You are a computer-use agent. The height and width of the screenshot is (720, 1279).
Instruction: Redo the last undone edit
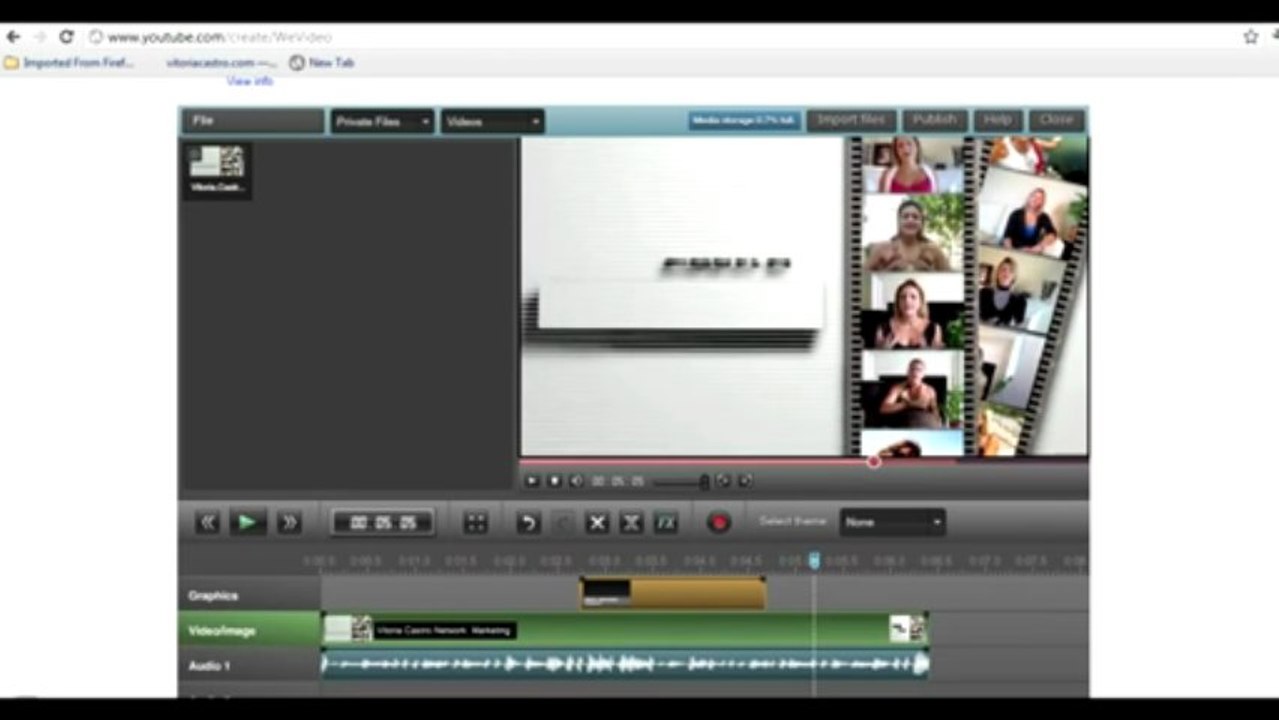(x=563, y=523)
